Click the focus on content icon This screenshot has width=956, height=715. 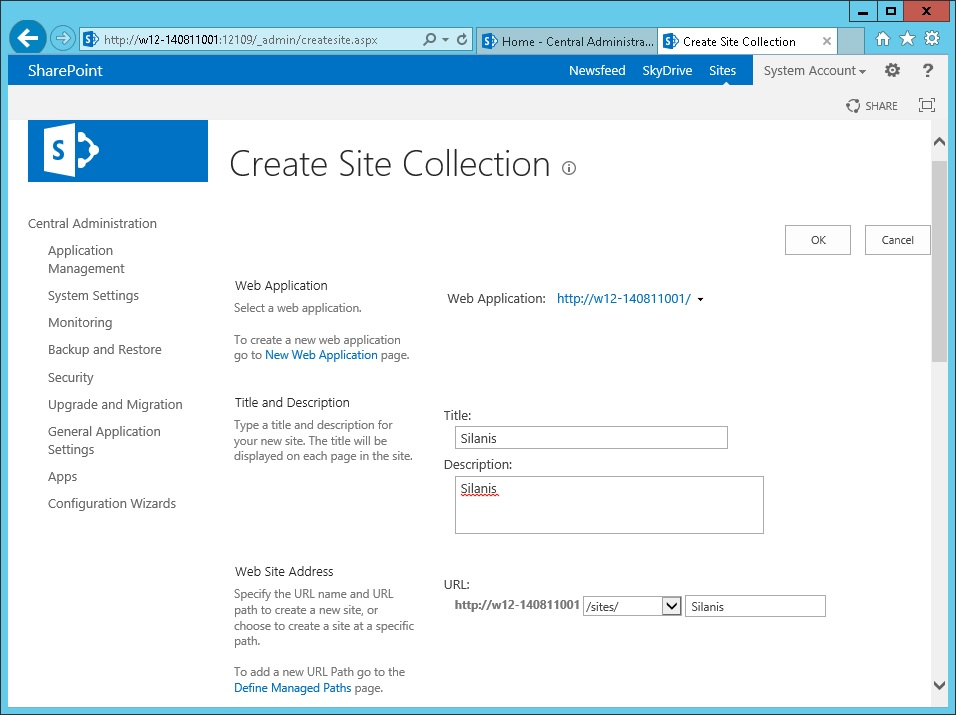pyautogui.click(x=926, y=106)
